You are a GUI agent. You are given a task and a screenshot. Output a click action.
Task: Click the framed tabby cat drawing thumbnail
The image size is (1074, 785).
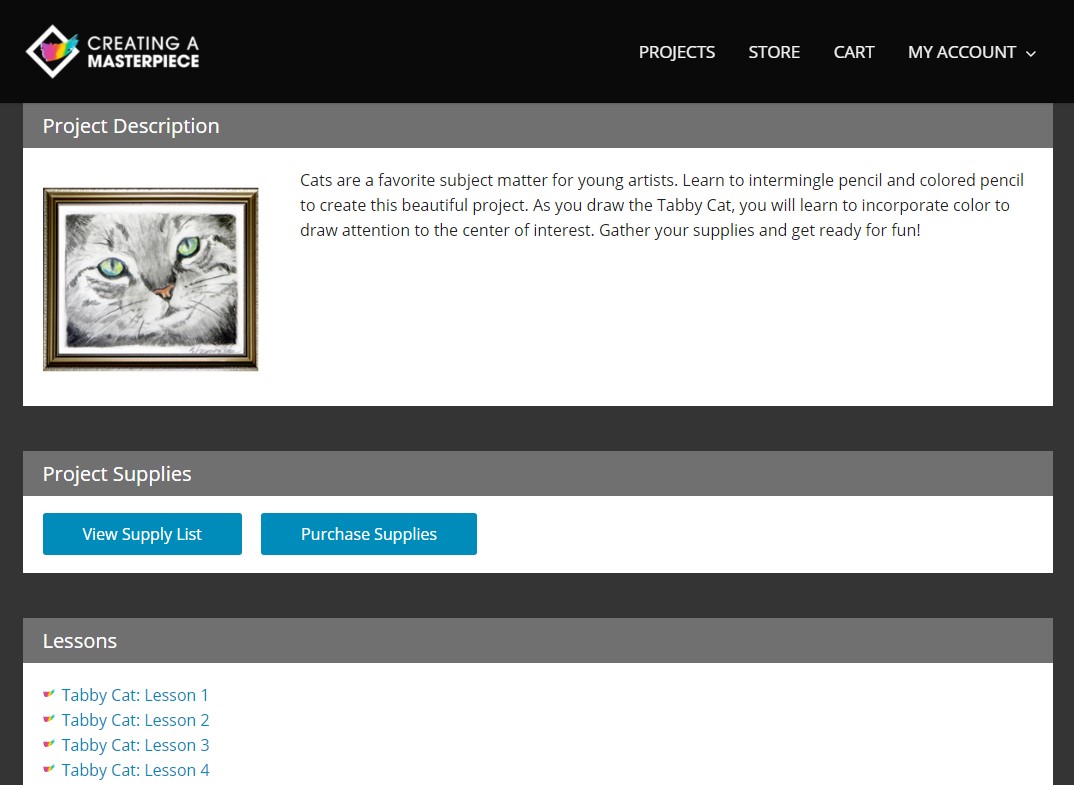151,279
